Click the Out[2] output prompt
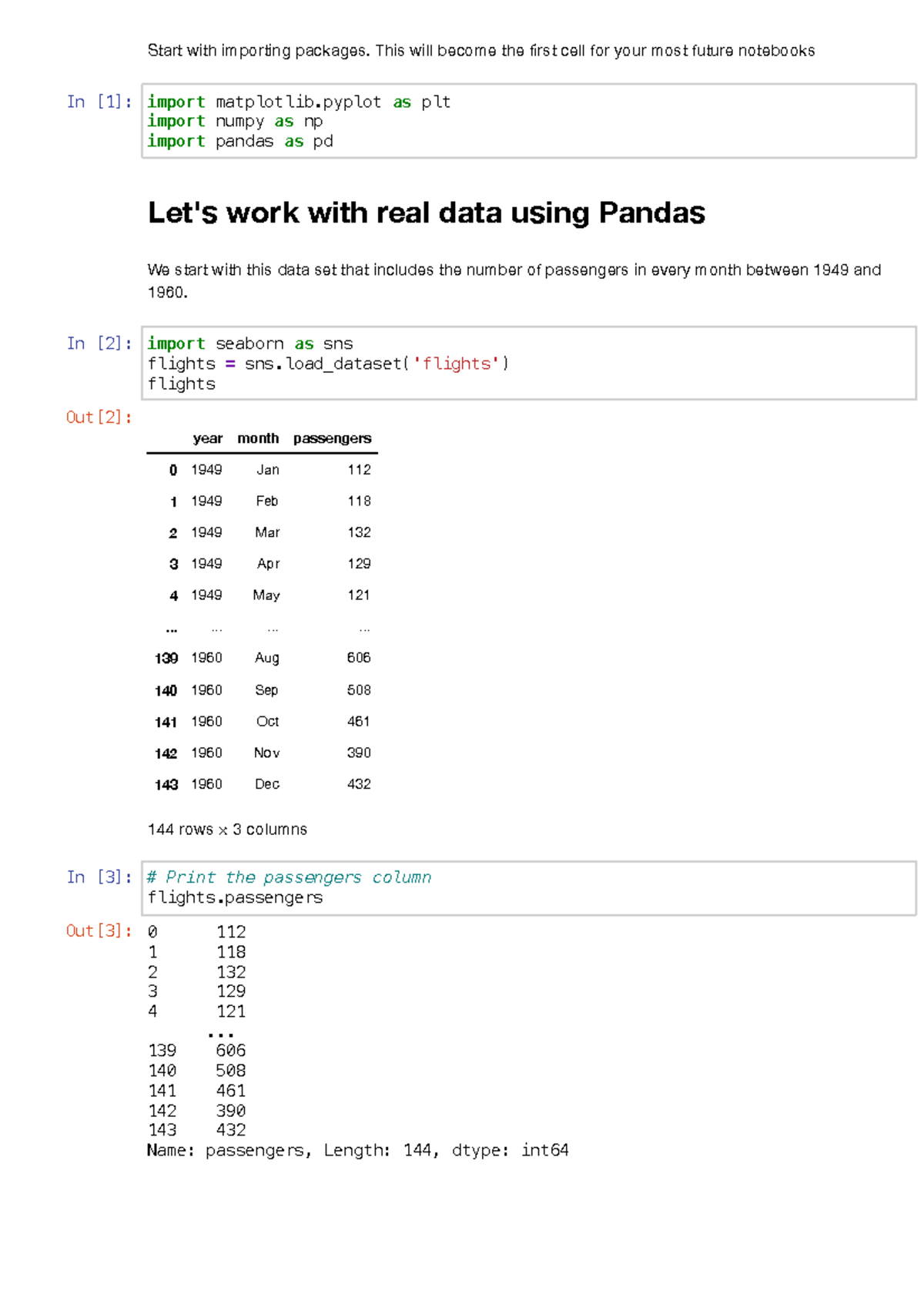This screenshot has width=924, height=1308. 99,418
